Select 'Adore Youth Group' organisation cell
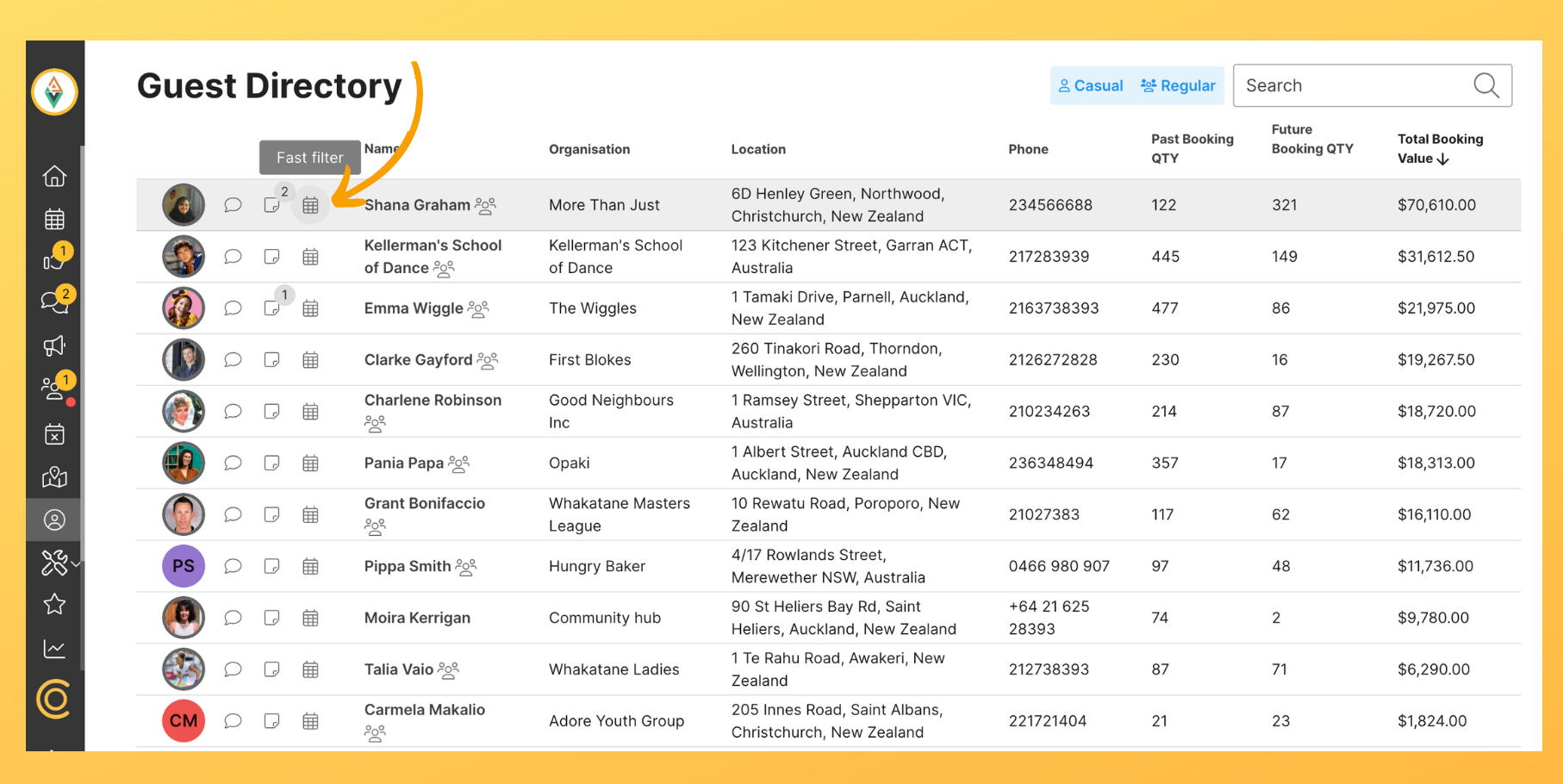 coord(616,721)
